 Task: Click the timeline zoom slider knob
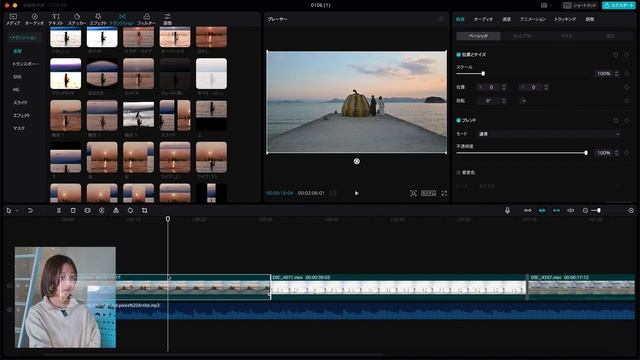pos(599,210)
